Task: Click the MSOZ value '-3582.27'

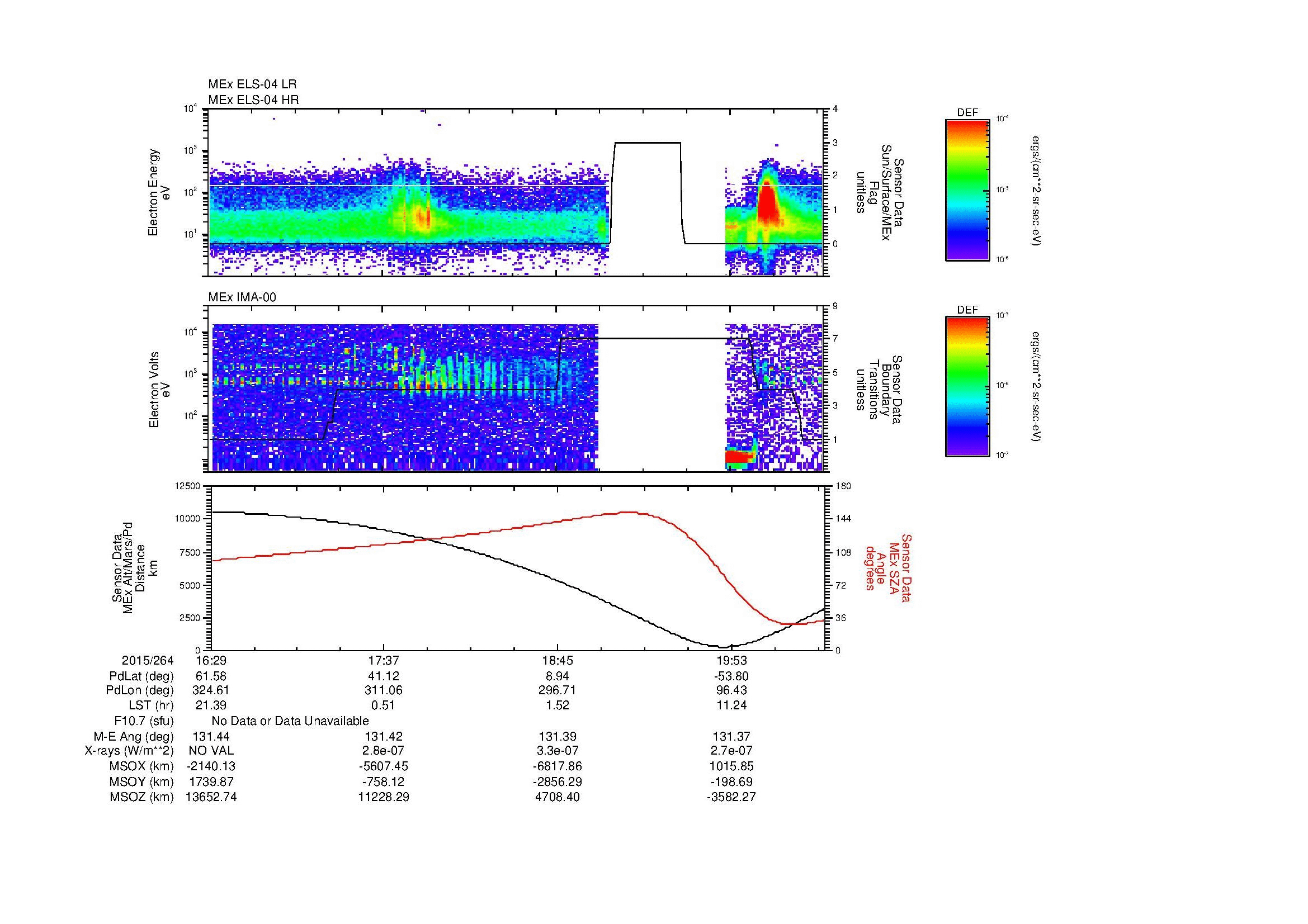Action: point(731,798)
